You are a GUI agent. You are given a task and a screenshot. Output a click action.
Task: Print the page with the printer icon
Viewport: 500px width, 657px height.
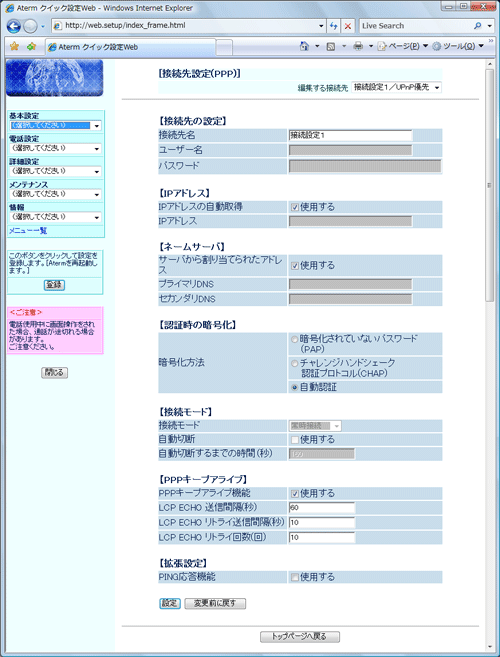pyautogui.click(x=358, y=47)
